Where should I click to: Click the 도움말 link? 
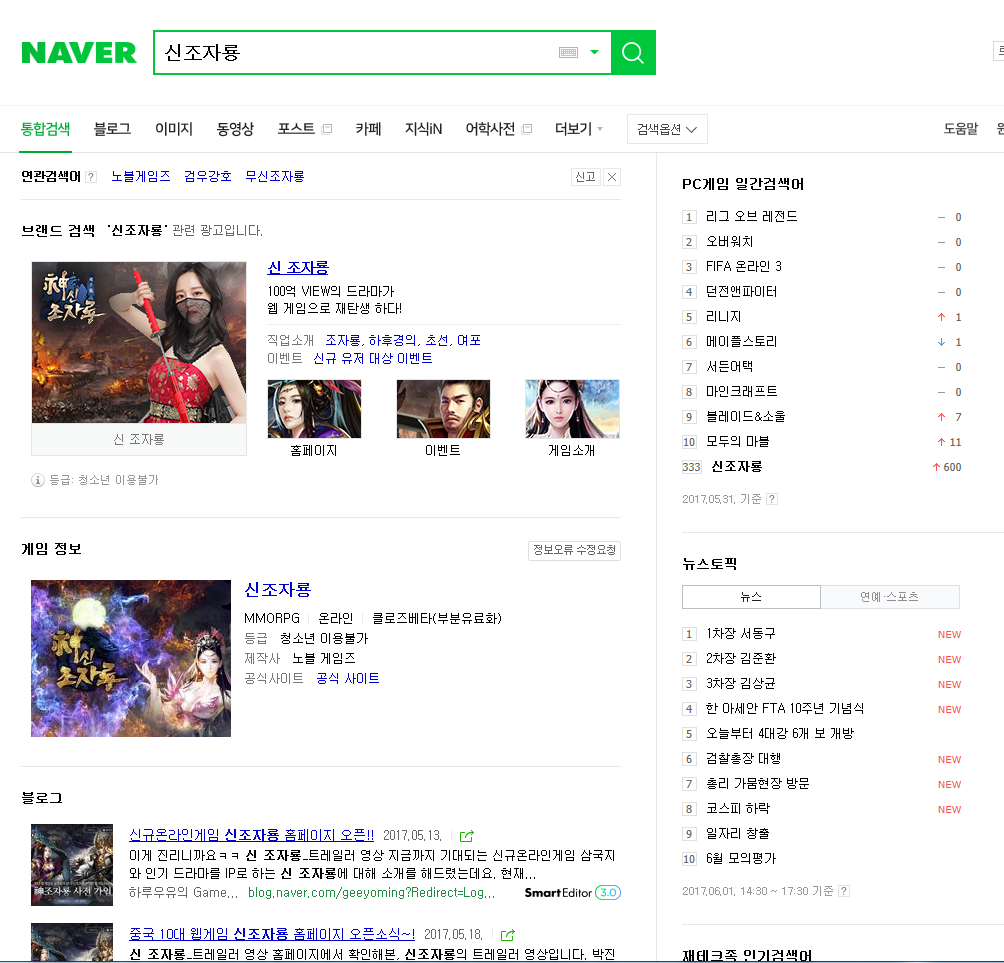(960, 129)
